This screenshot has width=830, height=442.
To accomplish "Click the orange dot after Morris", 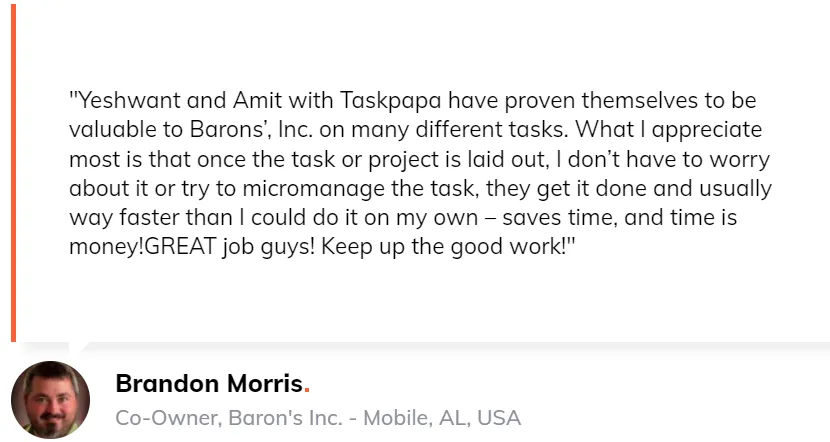I will [307, 391].
